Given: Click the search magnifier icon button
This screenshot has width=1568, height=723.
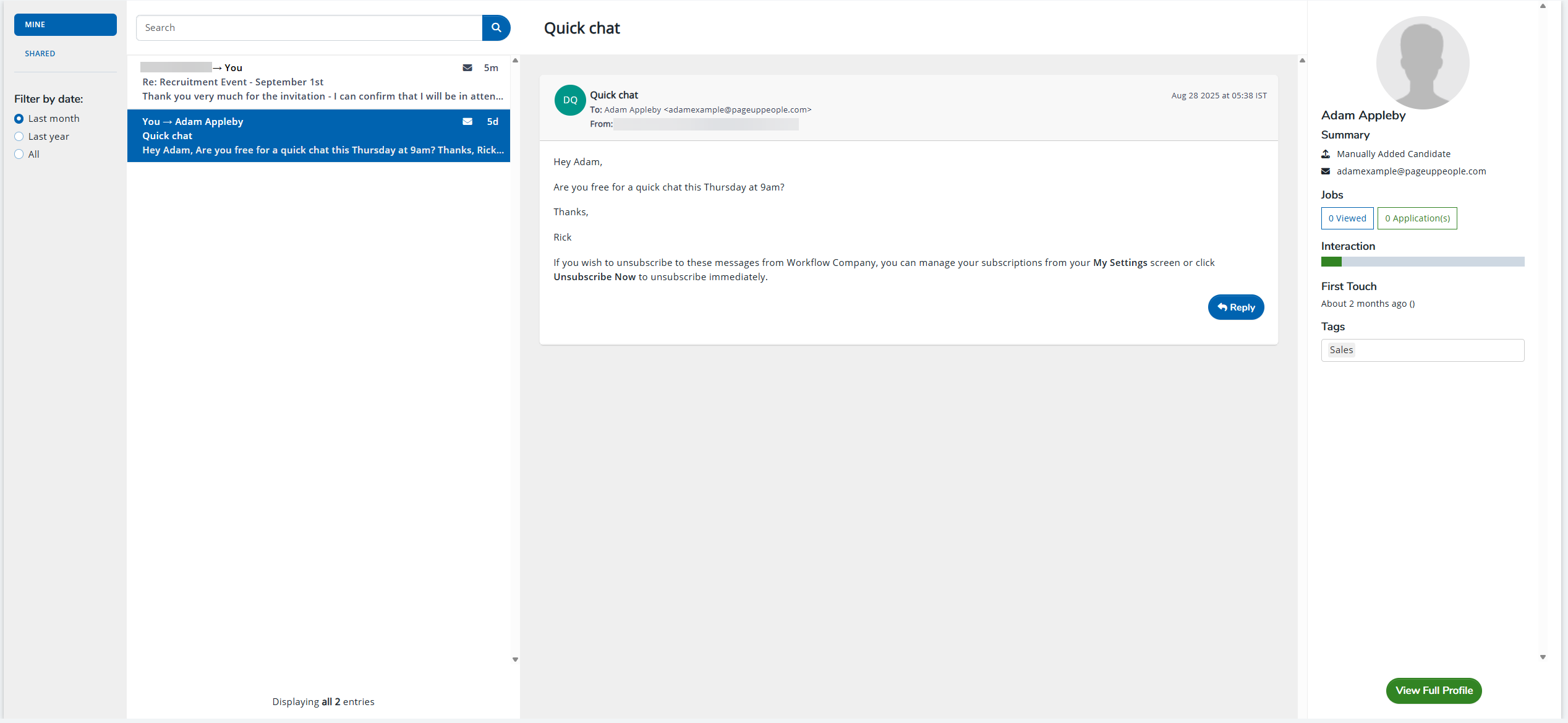Looking at the screenshot, I should (x=496, y=28).
